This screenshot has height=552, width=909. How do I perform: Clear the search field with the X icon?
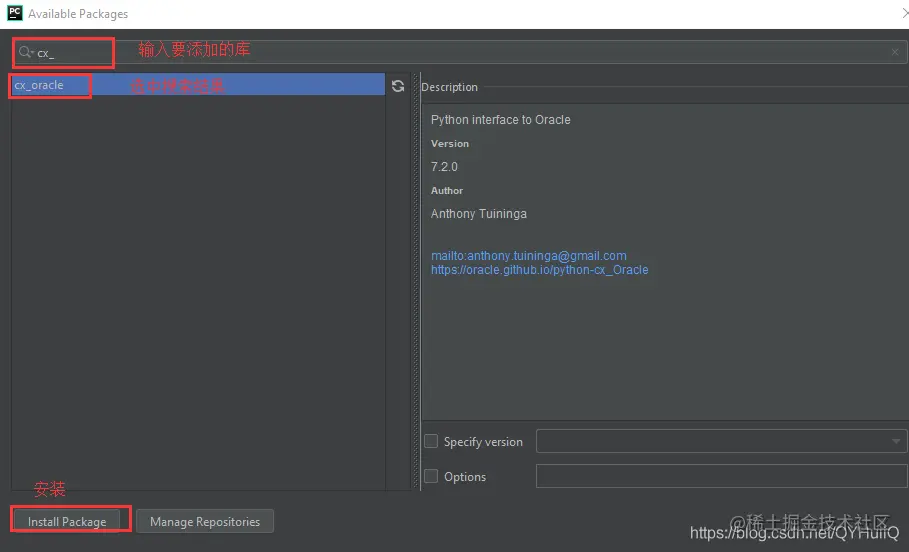(895, 52)
